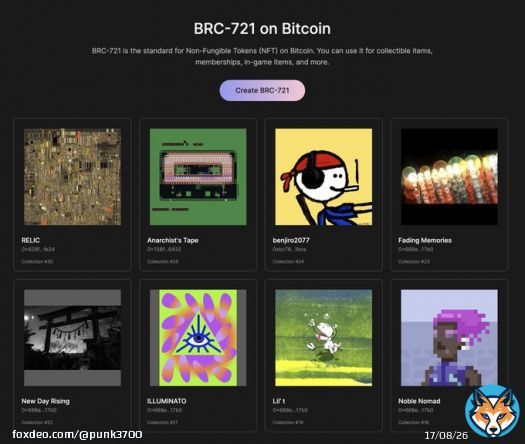Screen dimensions: 525x444
Task: Click the Collection number in Anarchist's Tape card
Action: 163,262
